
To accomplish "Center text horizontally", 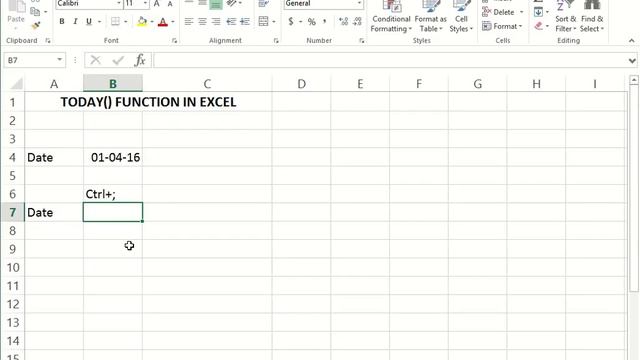I will pos(202,21).
